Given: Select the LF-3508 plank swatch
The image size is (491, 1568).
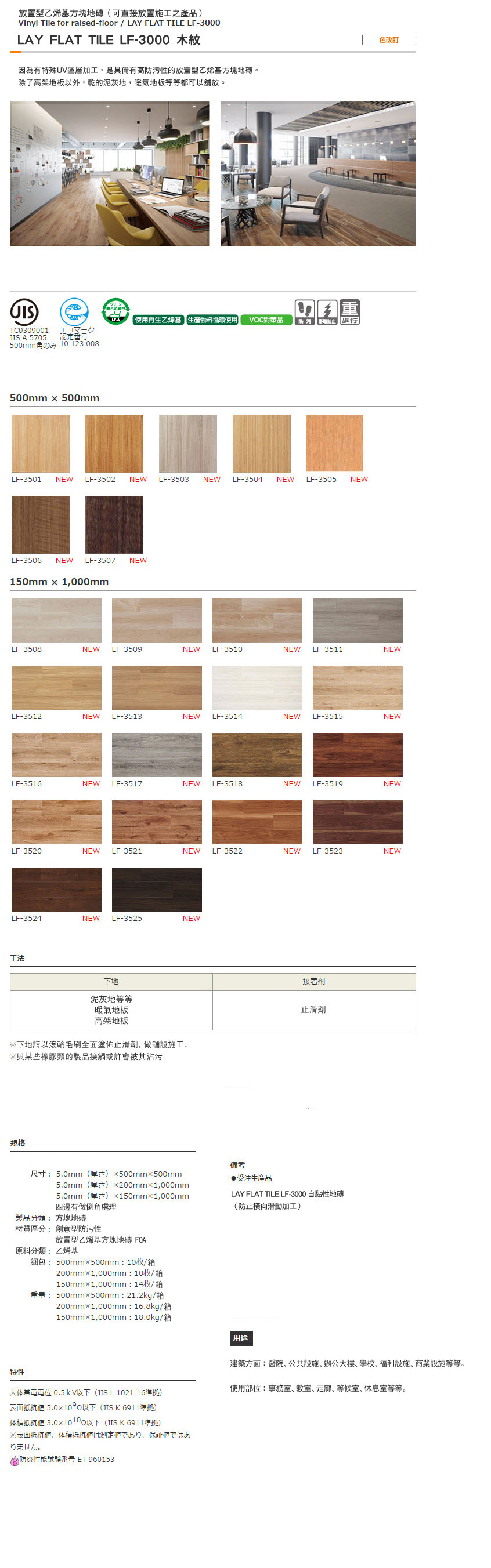Looking at the screenshot, I should pyautogui.click(x=57, y=620).
